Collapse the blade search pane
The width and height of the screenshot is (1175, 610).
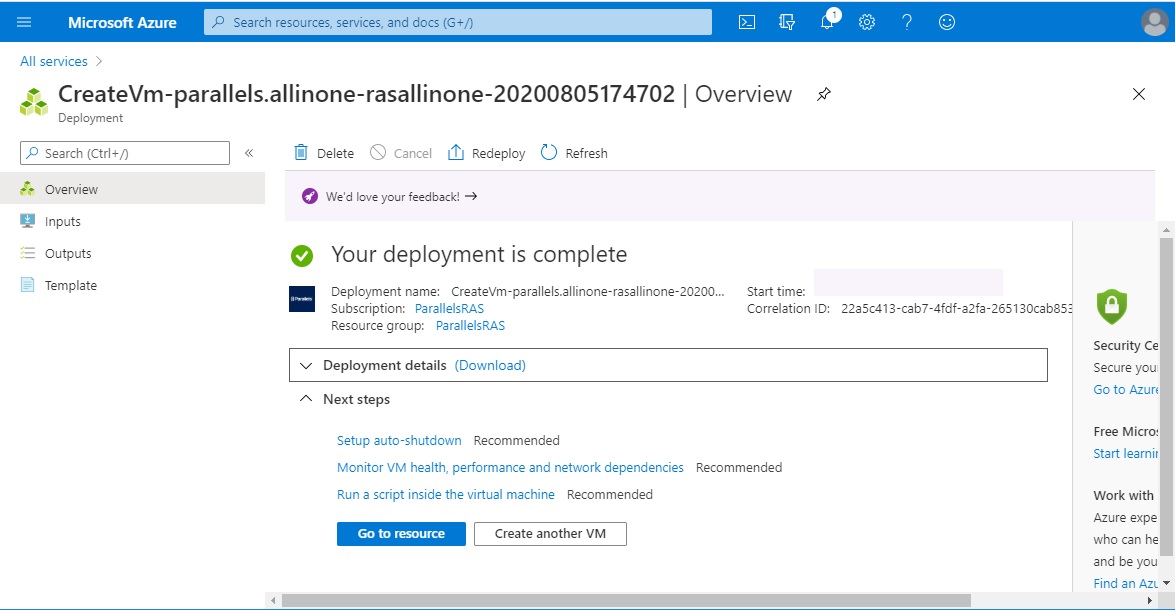coord(248,152)
